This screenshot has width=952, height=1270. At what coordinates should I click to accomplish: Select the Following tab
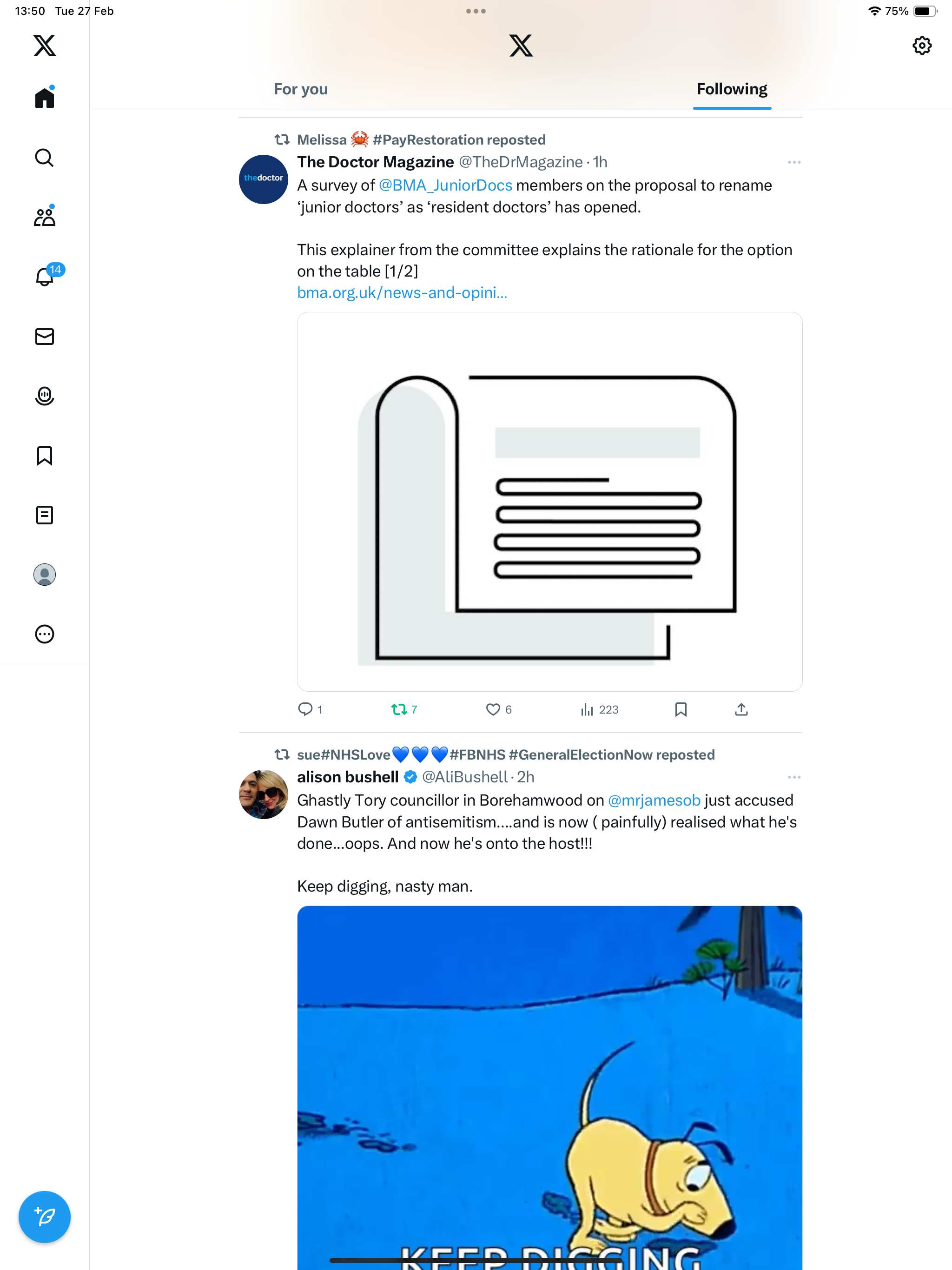[x=732, y=89]
